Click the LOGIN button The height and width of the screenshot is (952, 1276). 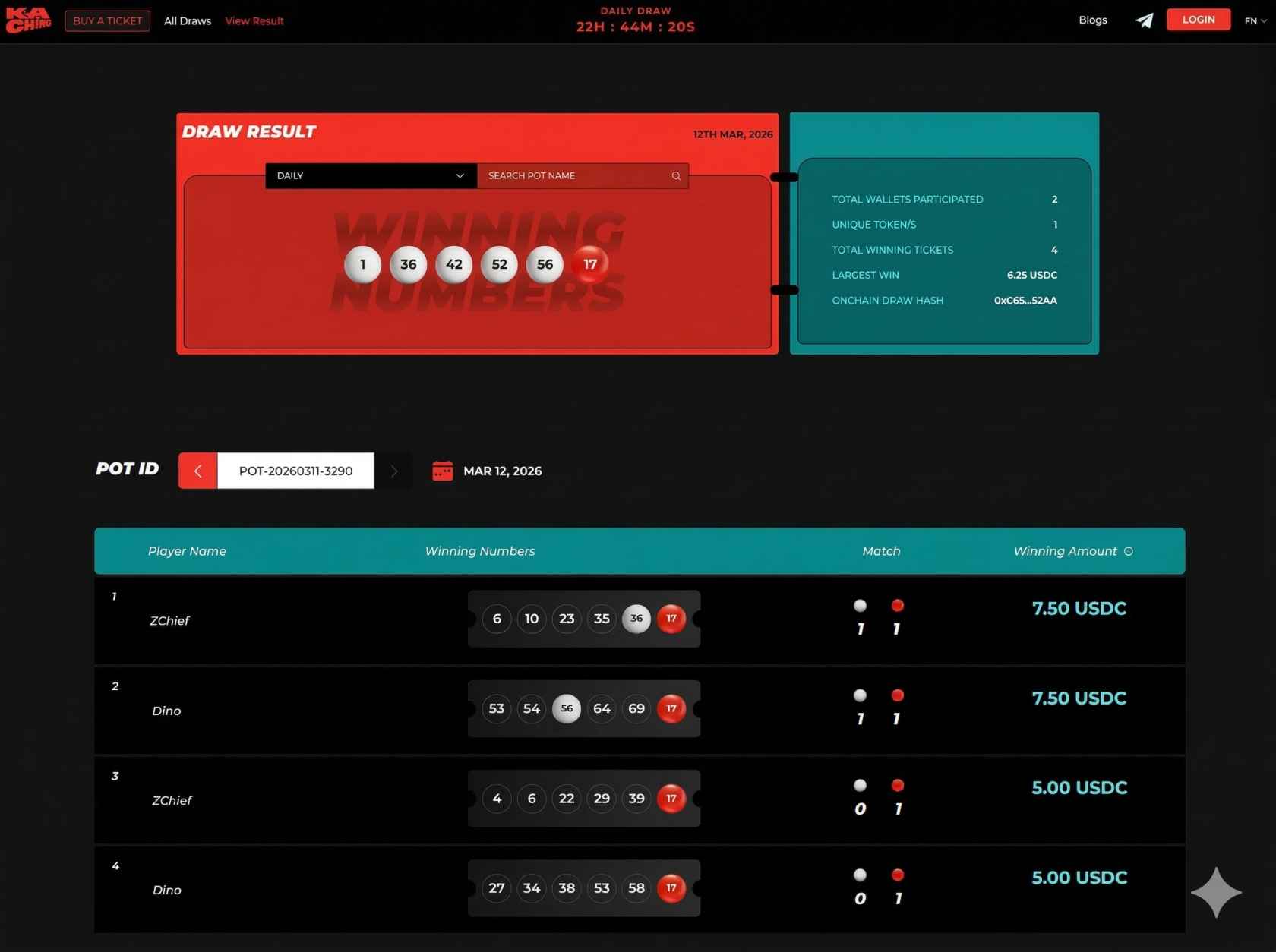point(1199,20)
